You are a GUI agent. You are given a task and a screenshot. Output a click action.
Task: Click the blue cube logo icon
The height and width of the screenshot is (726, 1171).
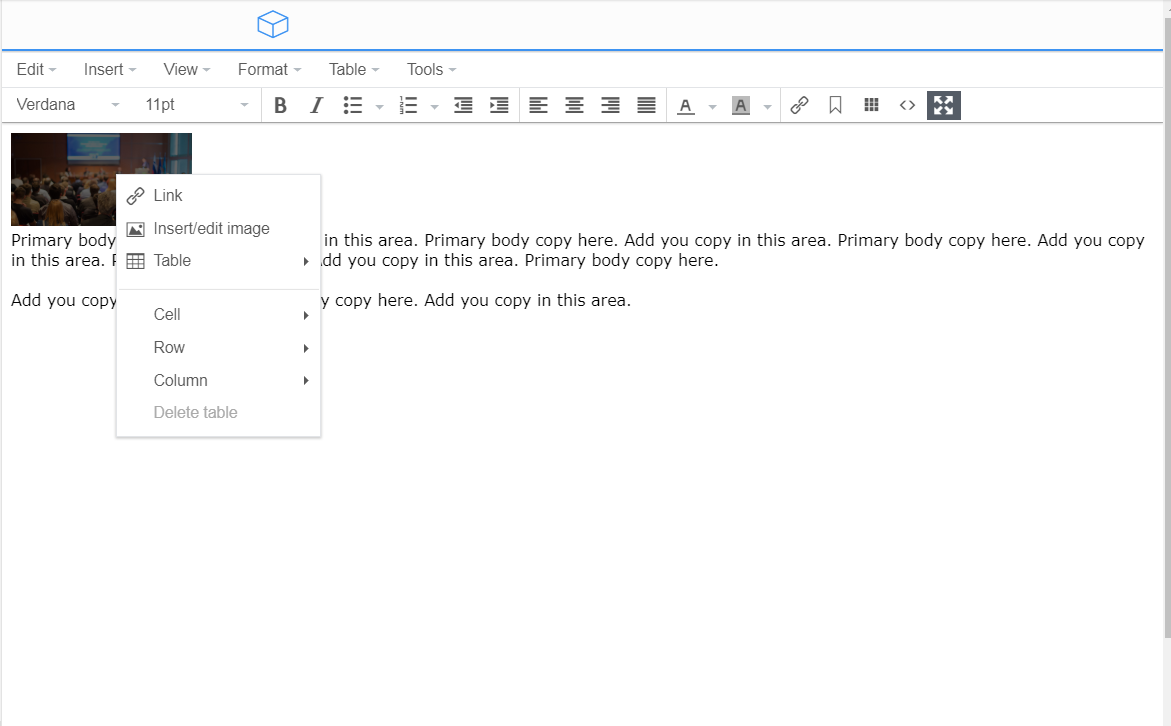[x=273, y=24]
